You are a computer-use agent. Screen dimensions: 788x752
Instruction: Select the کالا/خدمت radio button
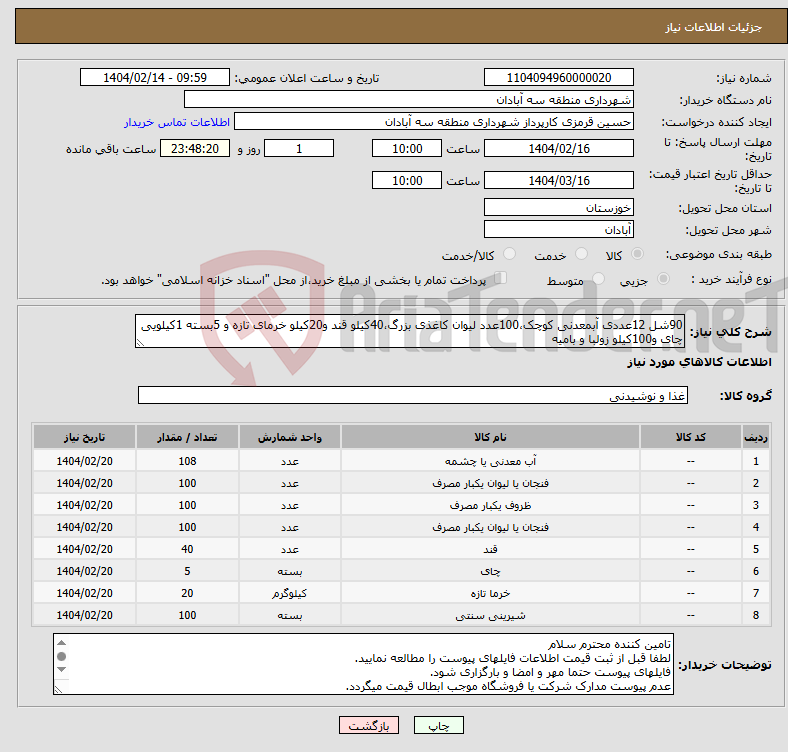(509, 254)
